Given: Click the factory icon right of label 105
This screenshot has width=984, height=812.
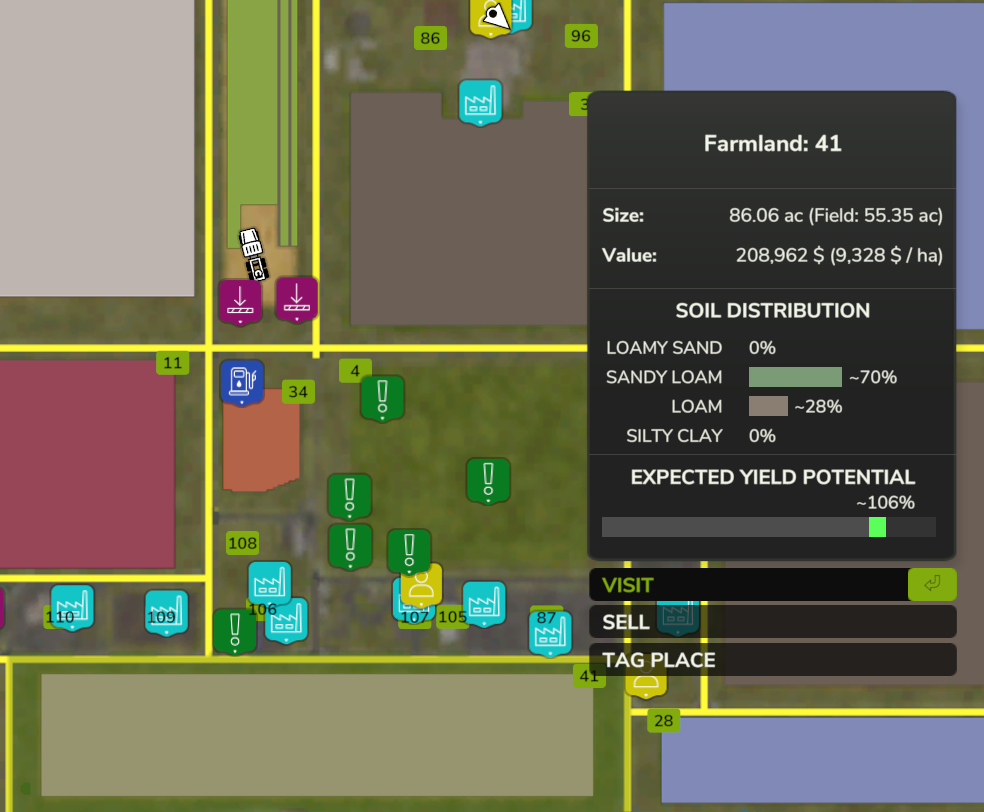Looking at the screenshot, I should tap(484, 604).
